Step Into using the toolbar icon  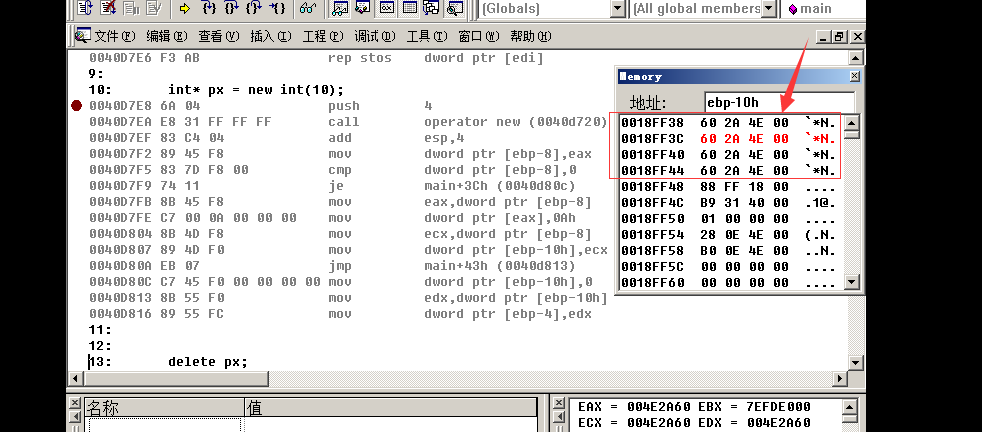pos(209,8)
